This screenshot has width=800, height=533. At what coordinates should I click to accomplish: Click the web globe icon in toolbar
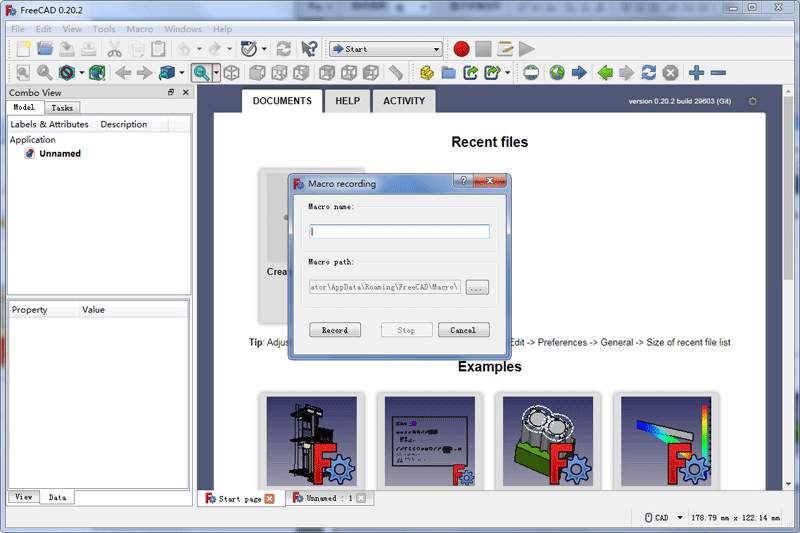[x=556, y=73]
